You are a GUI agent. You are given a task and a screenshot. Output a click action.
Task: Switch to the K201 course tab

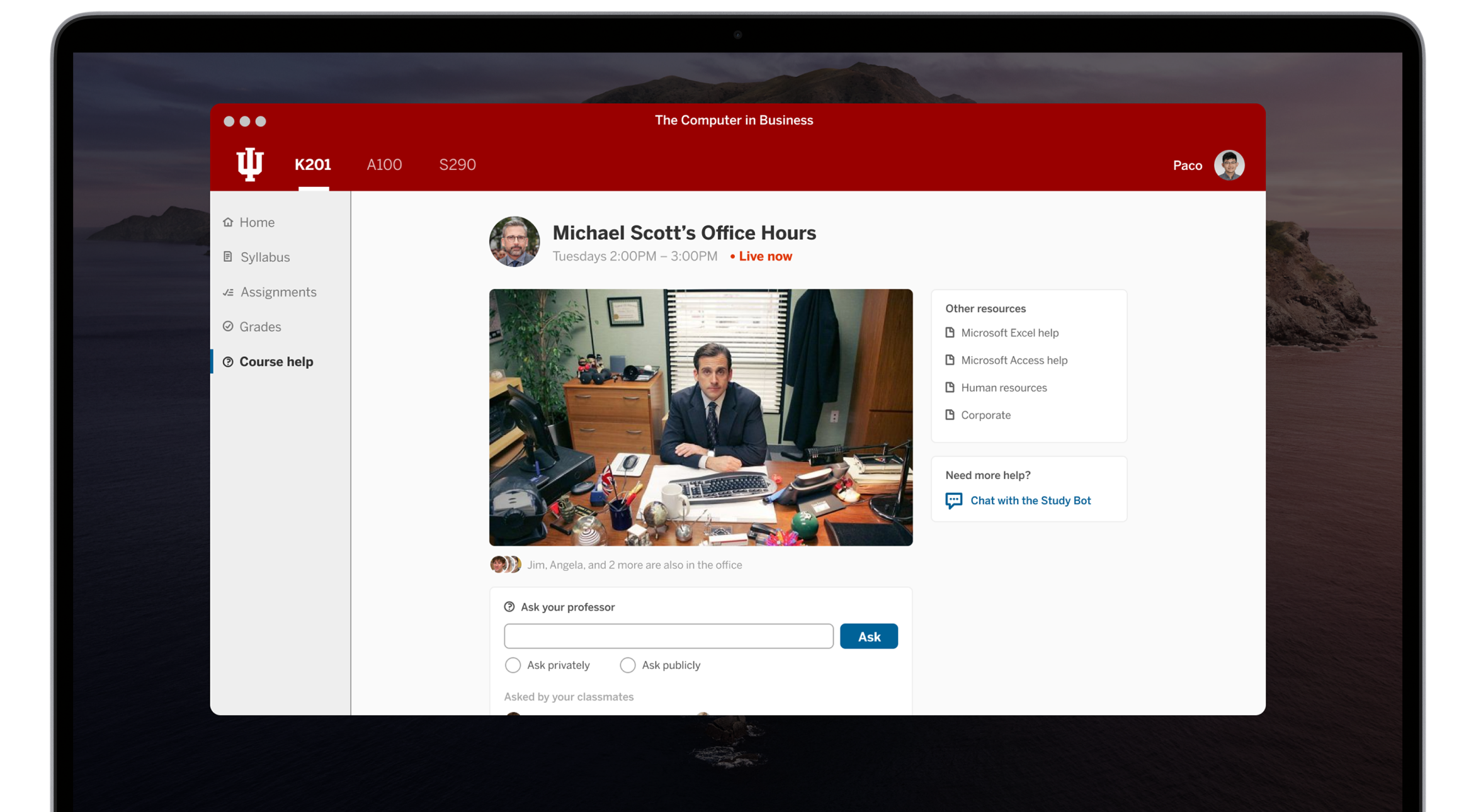[x=312, y=165]
